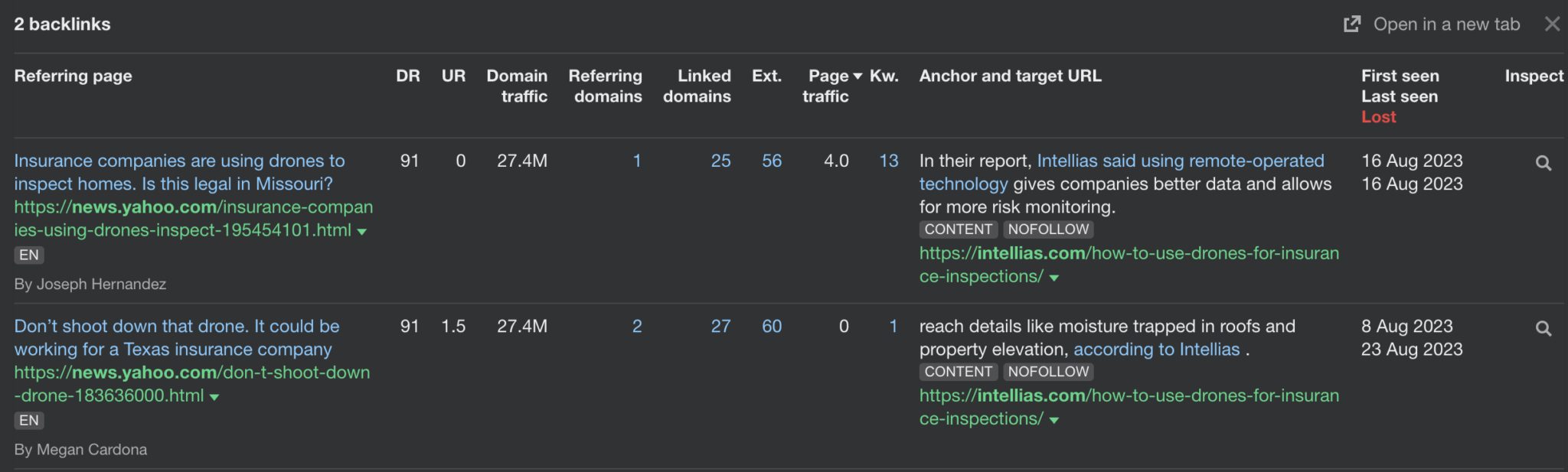
Task: Select author text 'By Joseph Hernandez'
Action: [x=90, y=284]
